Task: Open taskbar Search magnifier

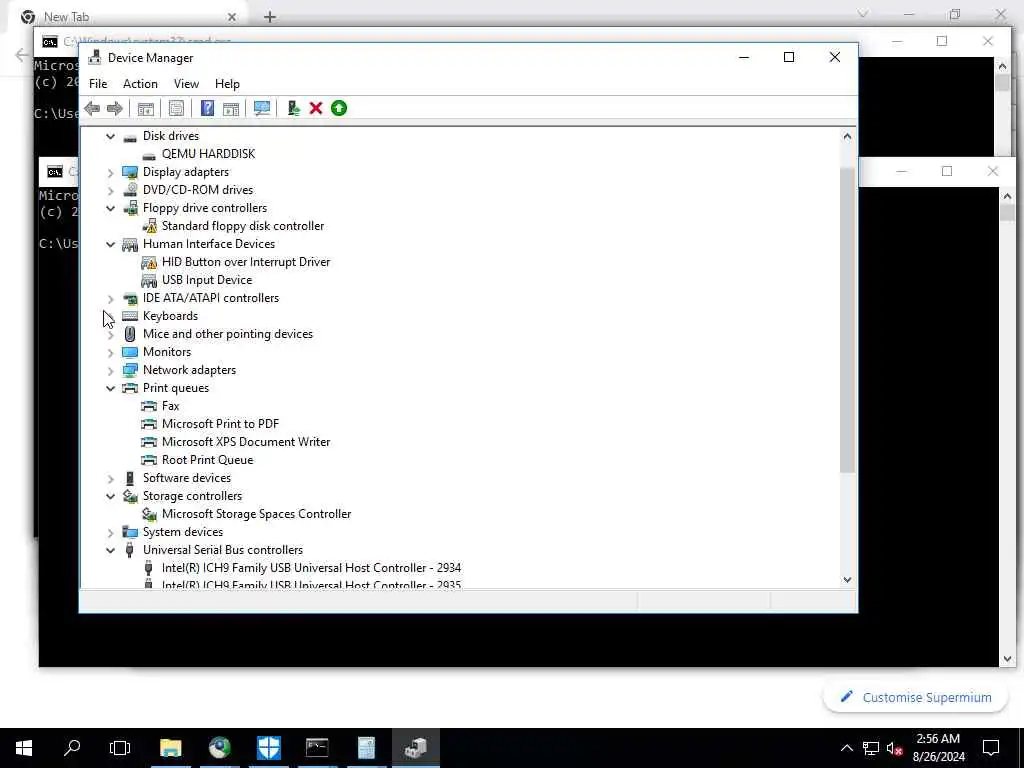Action: [72, 748]
